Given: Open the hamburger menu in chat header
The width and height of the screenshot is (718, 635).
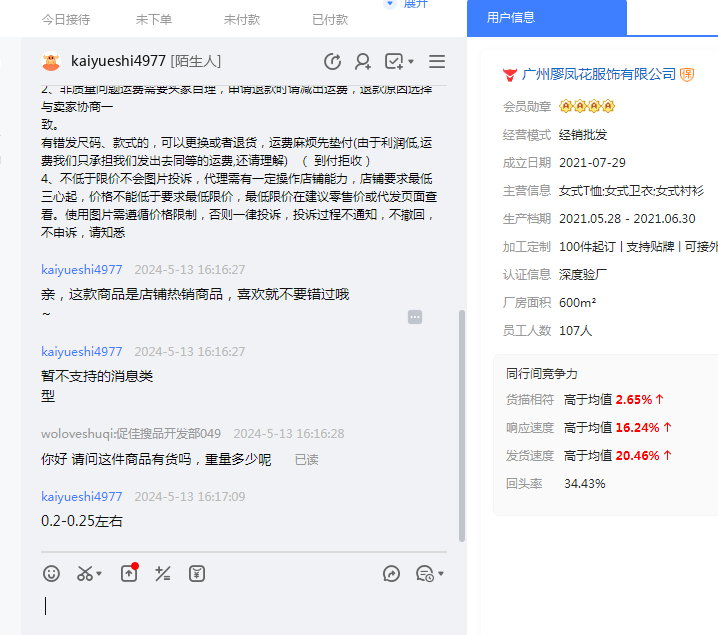Looking at the screenshot, I should [437, 61].
